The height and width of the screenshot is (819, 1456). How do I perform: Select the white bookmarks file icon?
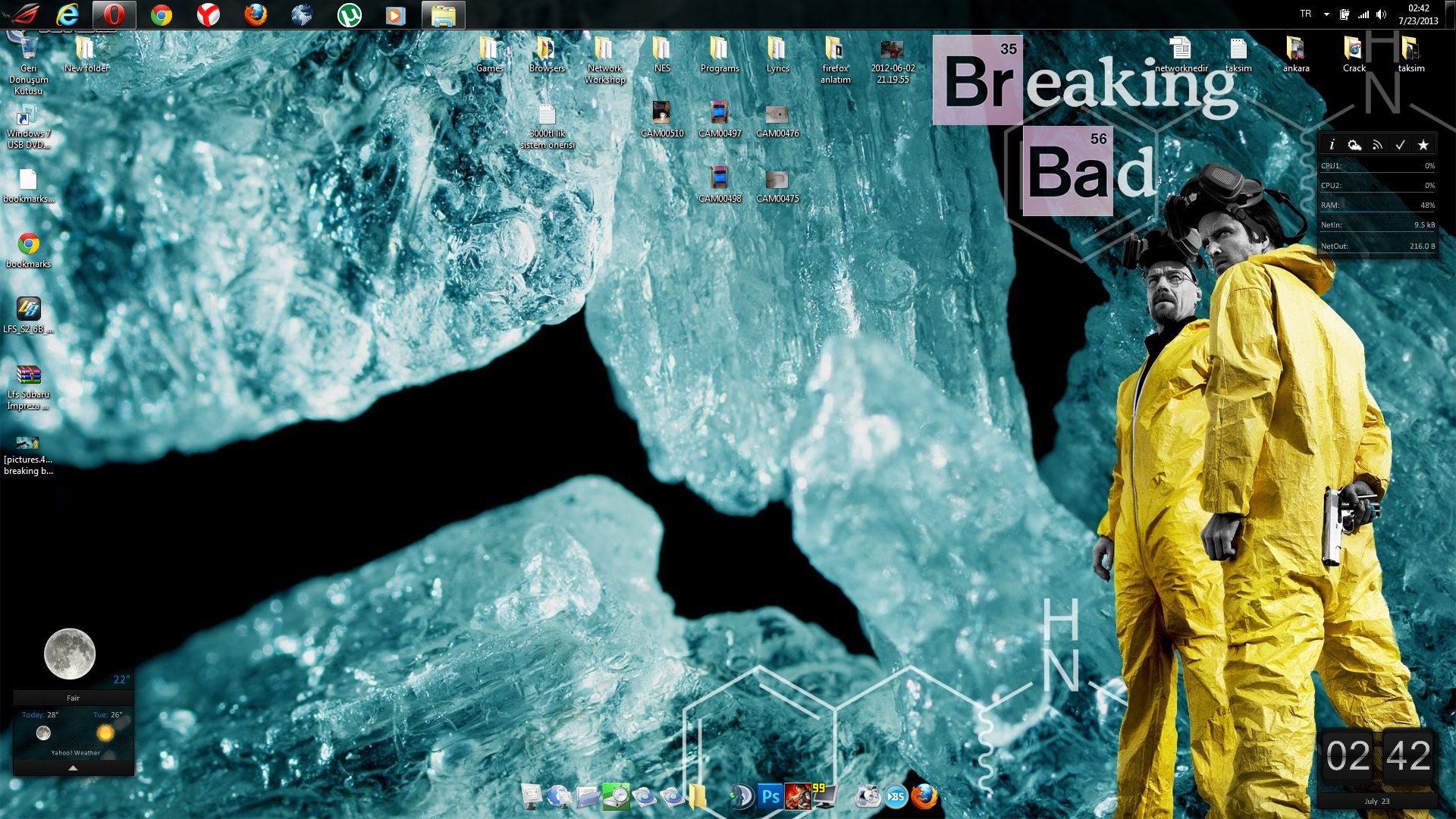click(x=28, y=186)
